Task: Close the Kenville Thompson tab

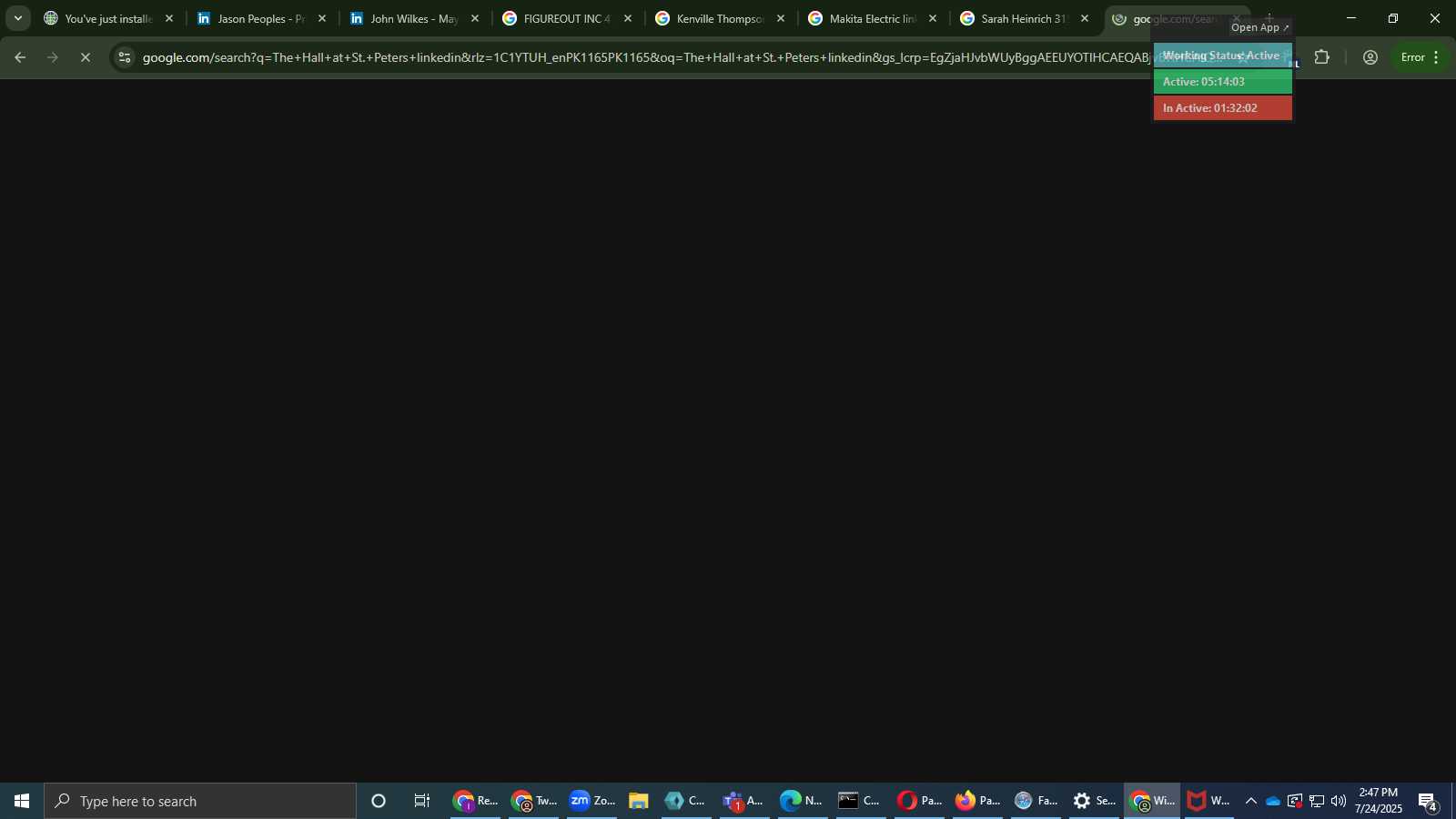Action: [x=780, y=18]
